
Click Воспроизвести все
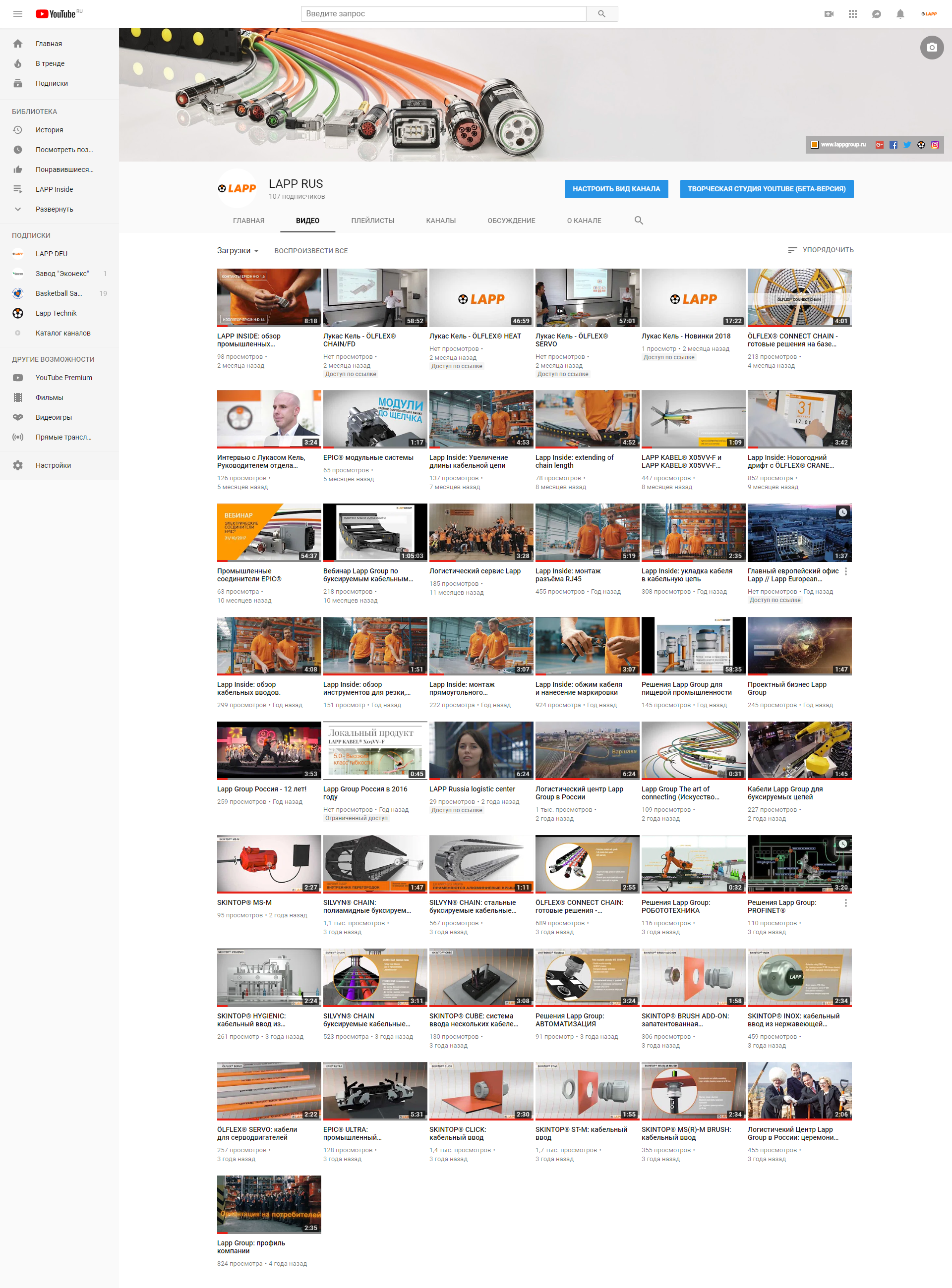point(310,251)
